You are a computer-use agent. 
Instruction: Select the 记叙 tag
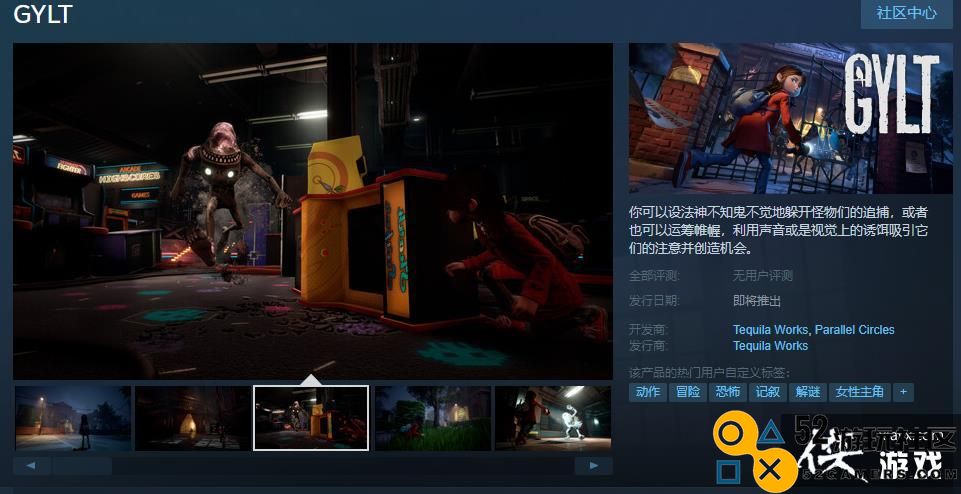768,392
